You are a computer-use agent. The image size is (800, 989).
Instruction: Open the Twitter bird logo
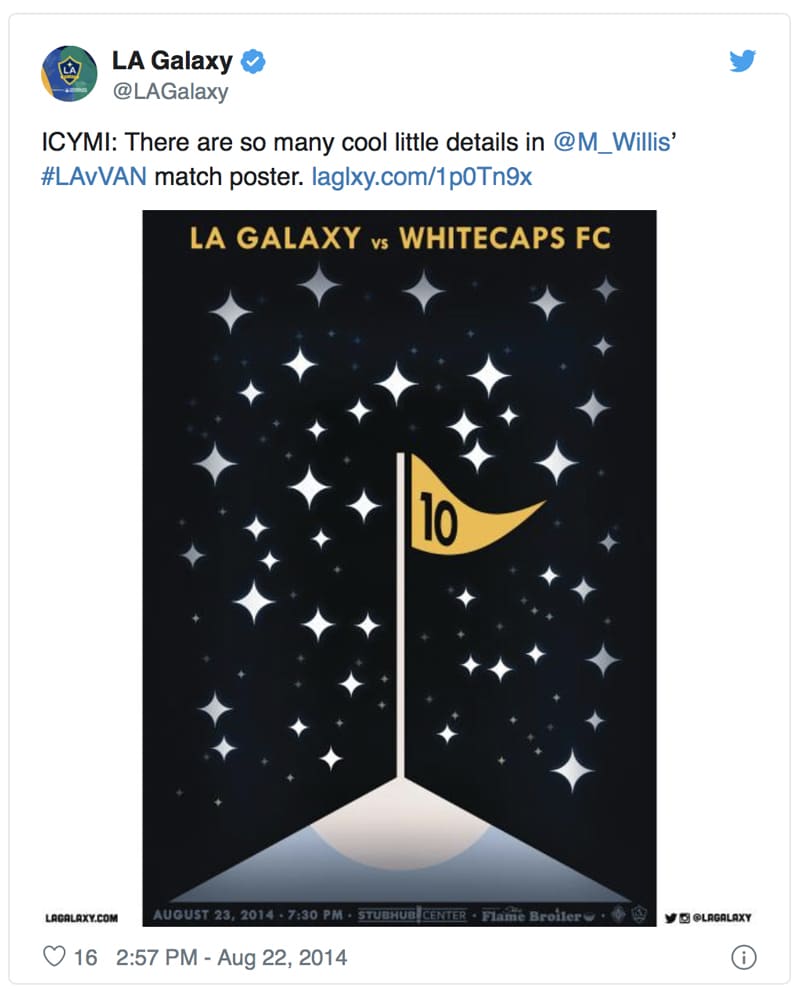click(x=742, y=61)
